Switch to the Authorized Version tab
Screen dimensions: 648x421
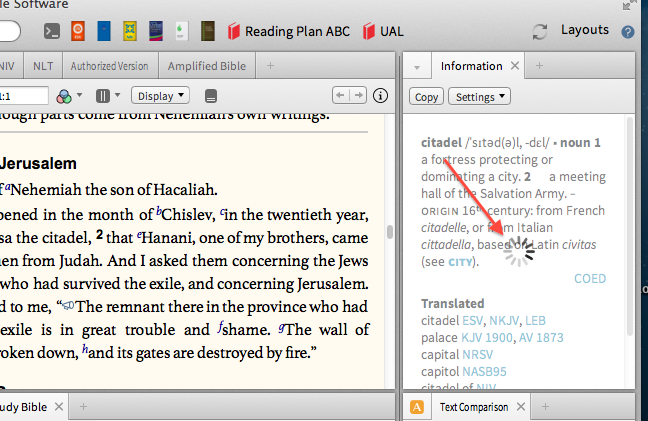click(110, 66)
